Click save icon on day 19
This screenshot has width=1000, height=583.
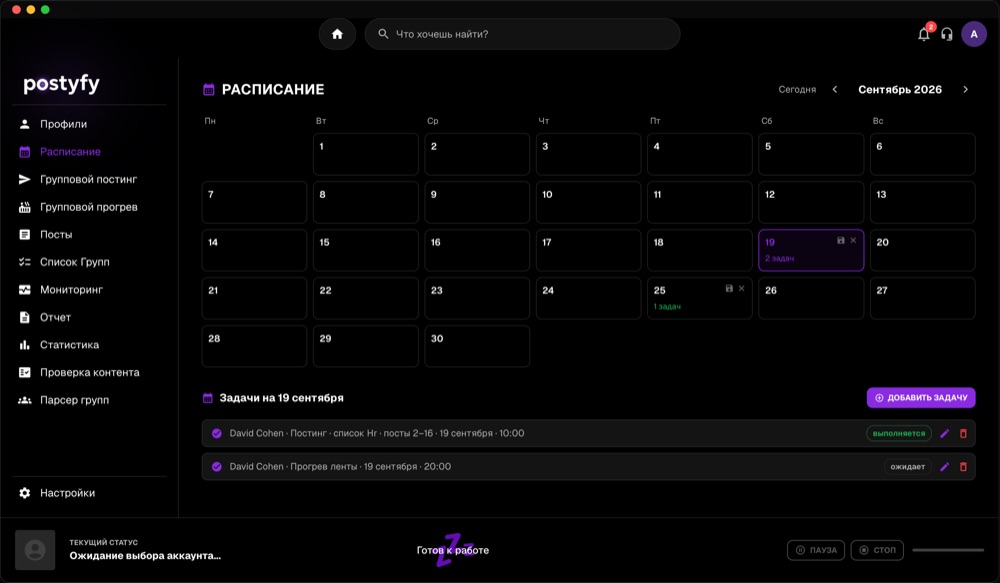[841, 240]
